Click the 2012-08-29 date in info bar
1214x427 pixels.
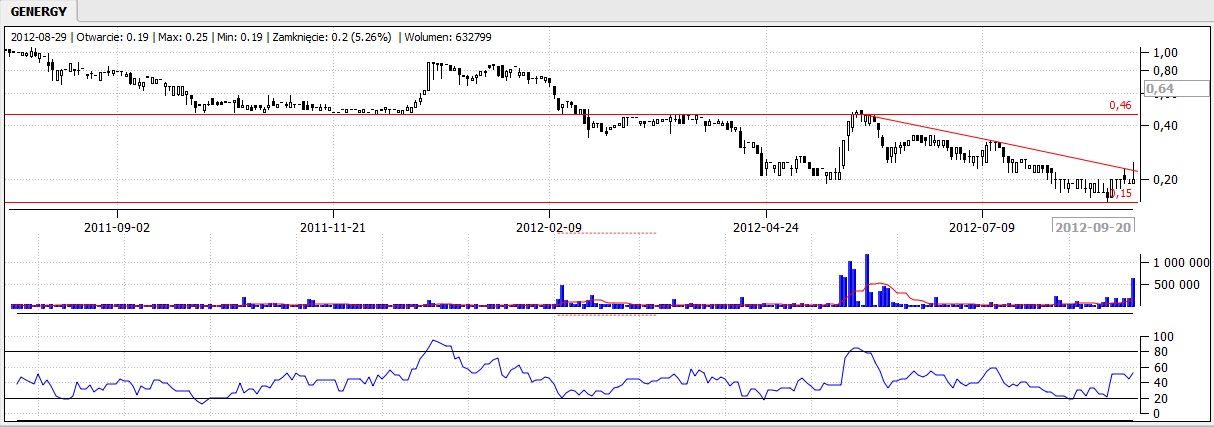click(39, 37)
